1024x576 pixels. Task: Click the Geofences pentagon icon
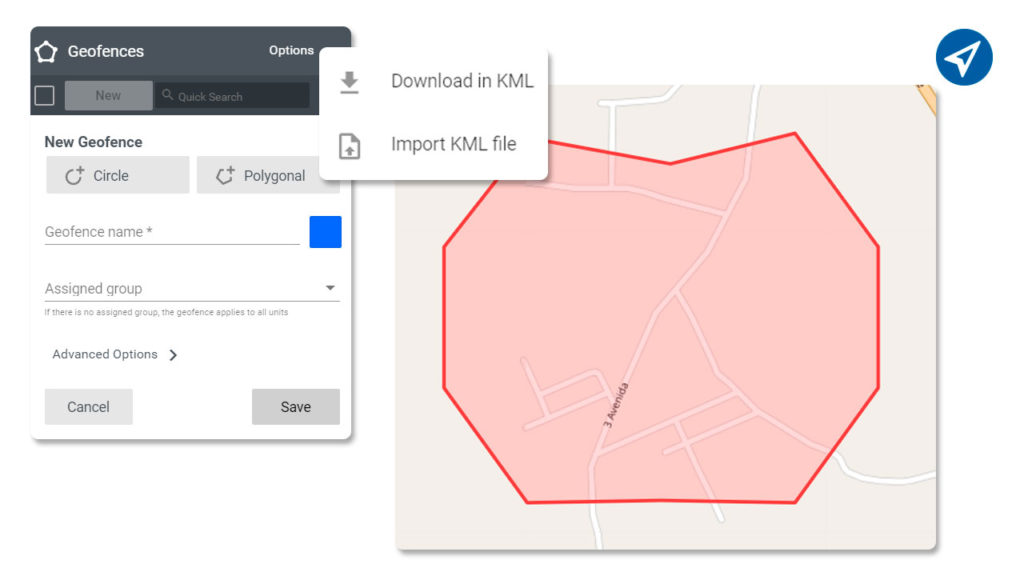coord(46,52)
